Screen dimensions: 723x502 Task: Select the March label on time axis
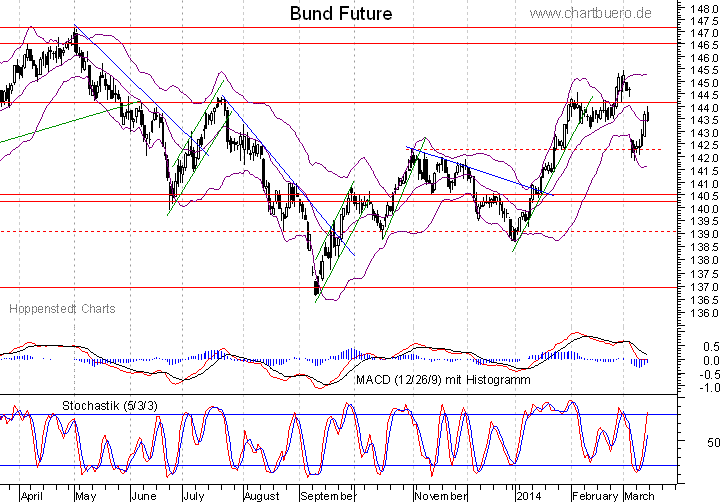pyautogui.click(x=639, y=496)
